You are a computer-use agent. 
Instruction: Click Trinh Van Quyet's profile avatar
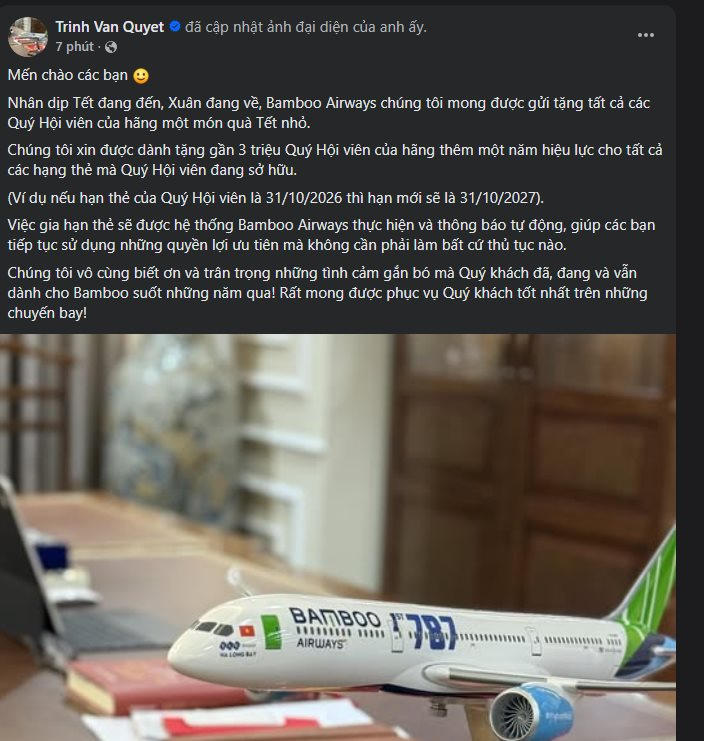pos(27,36)
